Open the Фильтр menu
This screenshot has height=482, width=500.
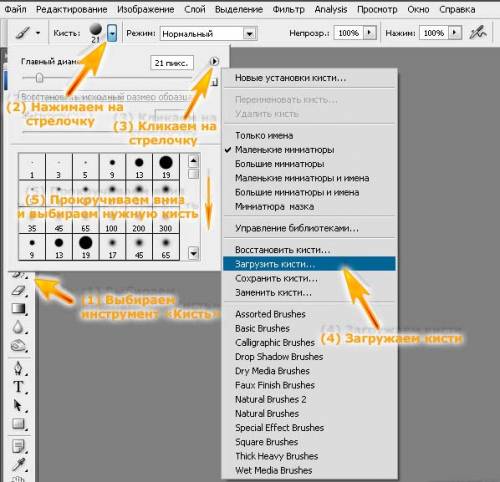(289, 9)
